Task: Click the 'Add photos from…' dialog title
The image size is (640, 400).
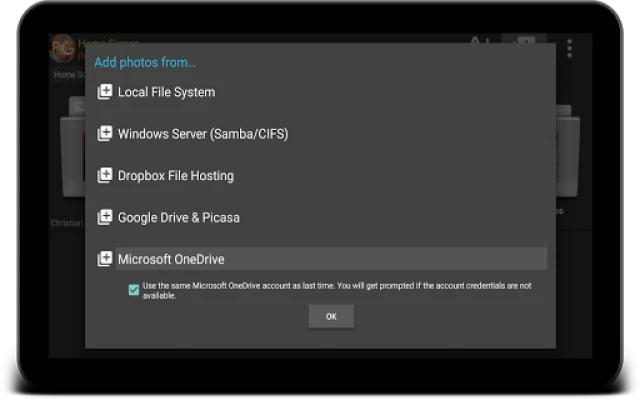Action: coord(145,63)
